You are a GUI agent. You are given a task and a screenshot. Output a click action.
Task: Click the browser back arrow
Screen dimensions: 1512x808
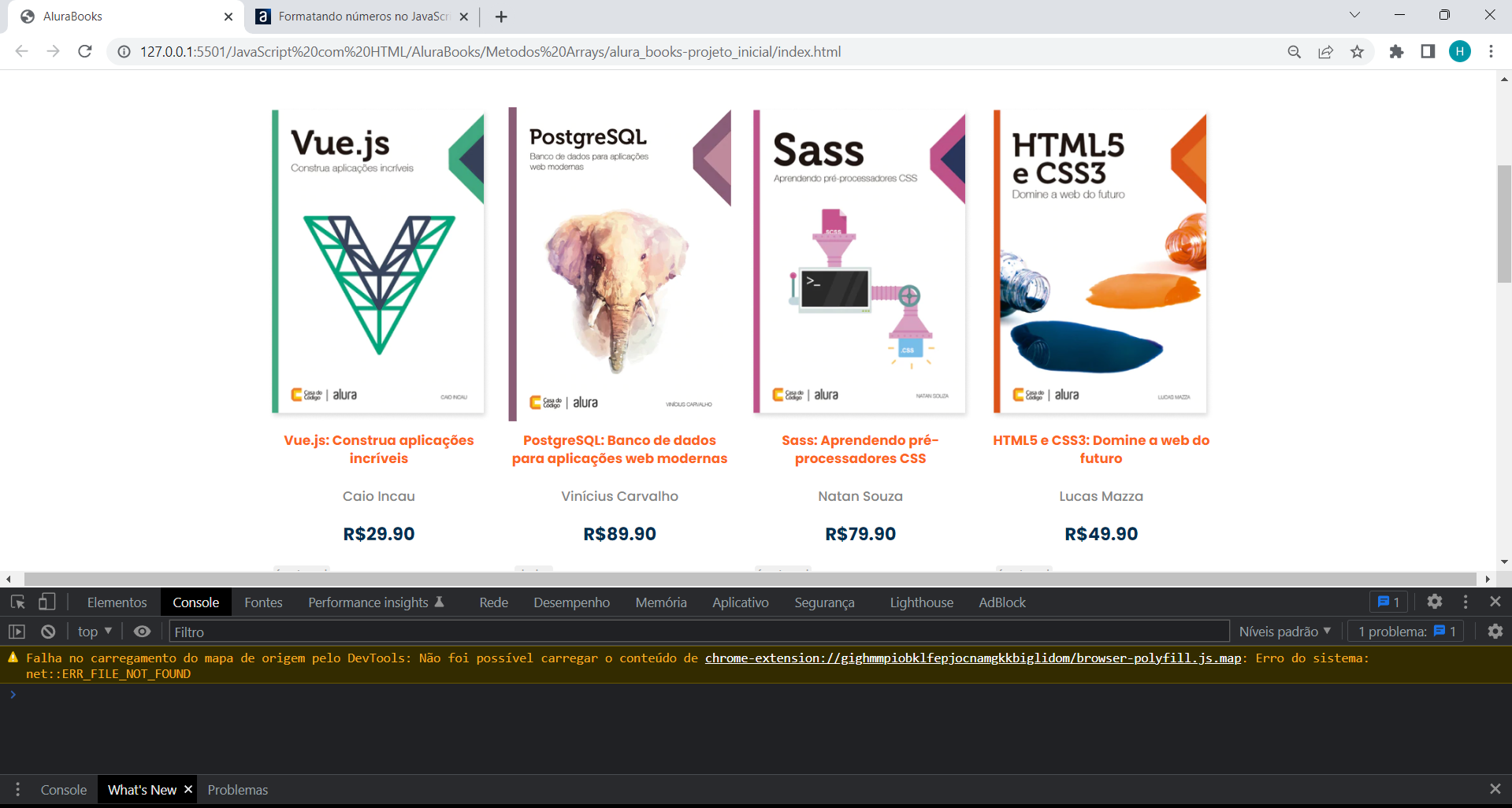(21, 51)
